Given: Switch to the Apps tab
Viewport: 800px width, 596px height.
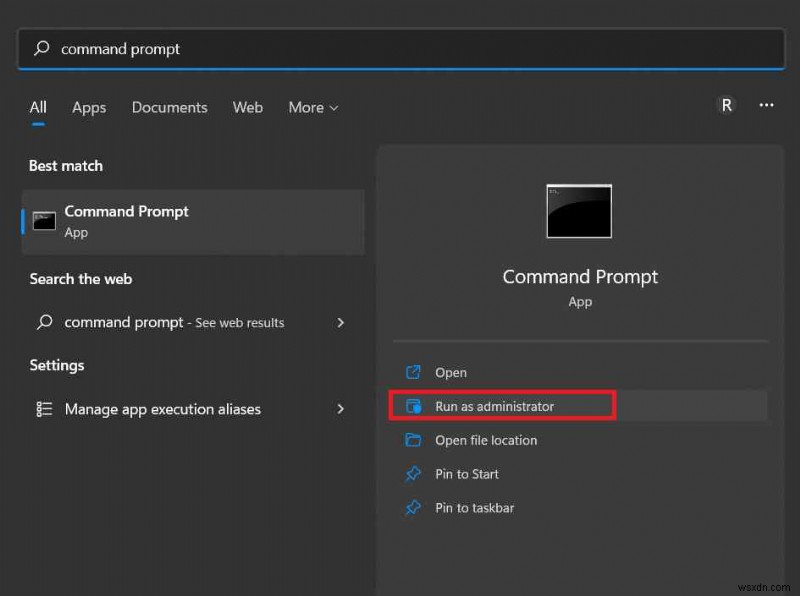Looking at the screenshot, I should tap(88, 107).
